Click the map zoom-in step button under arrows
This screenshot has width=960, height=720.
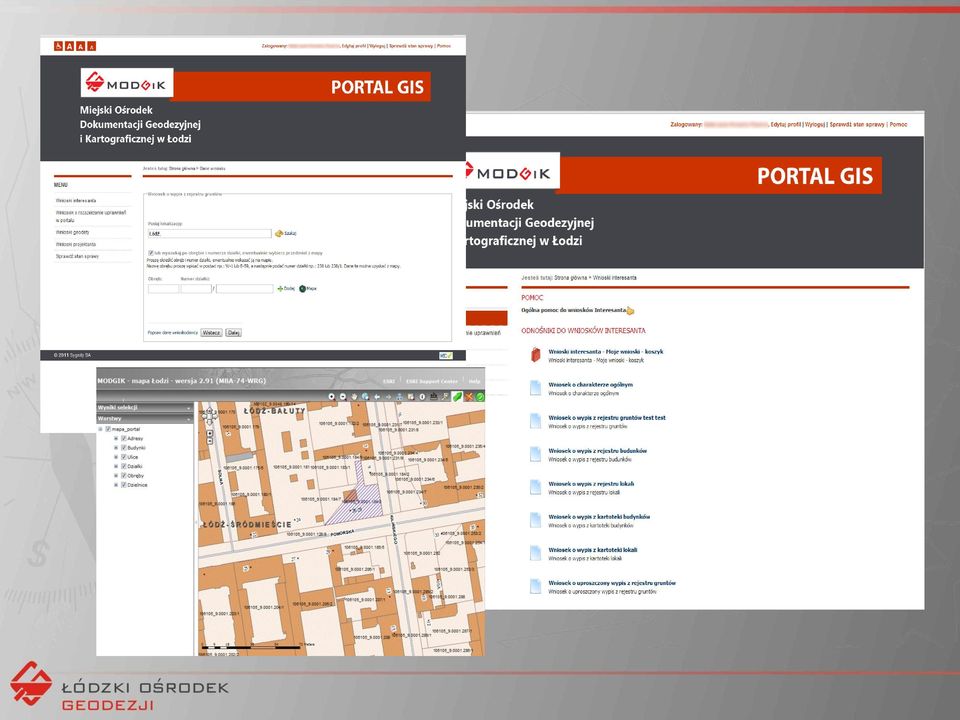209,433
